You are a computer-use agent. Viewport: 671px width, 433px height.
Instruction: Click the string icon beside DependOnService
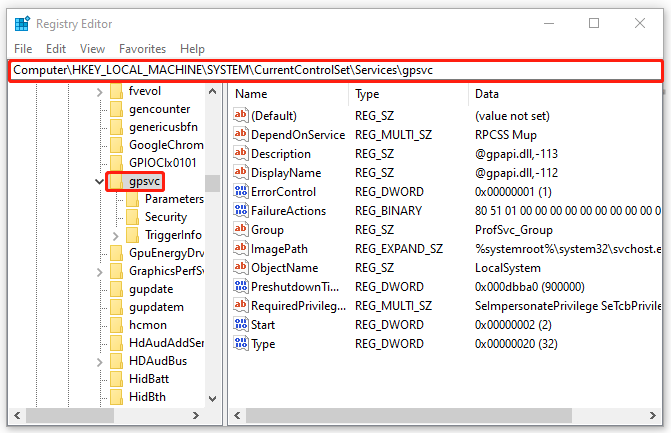click(x=241, y=134)
